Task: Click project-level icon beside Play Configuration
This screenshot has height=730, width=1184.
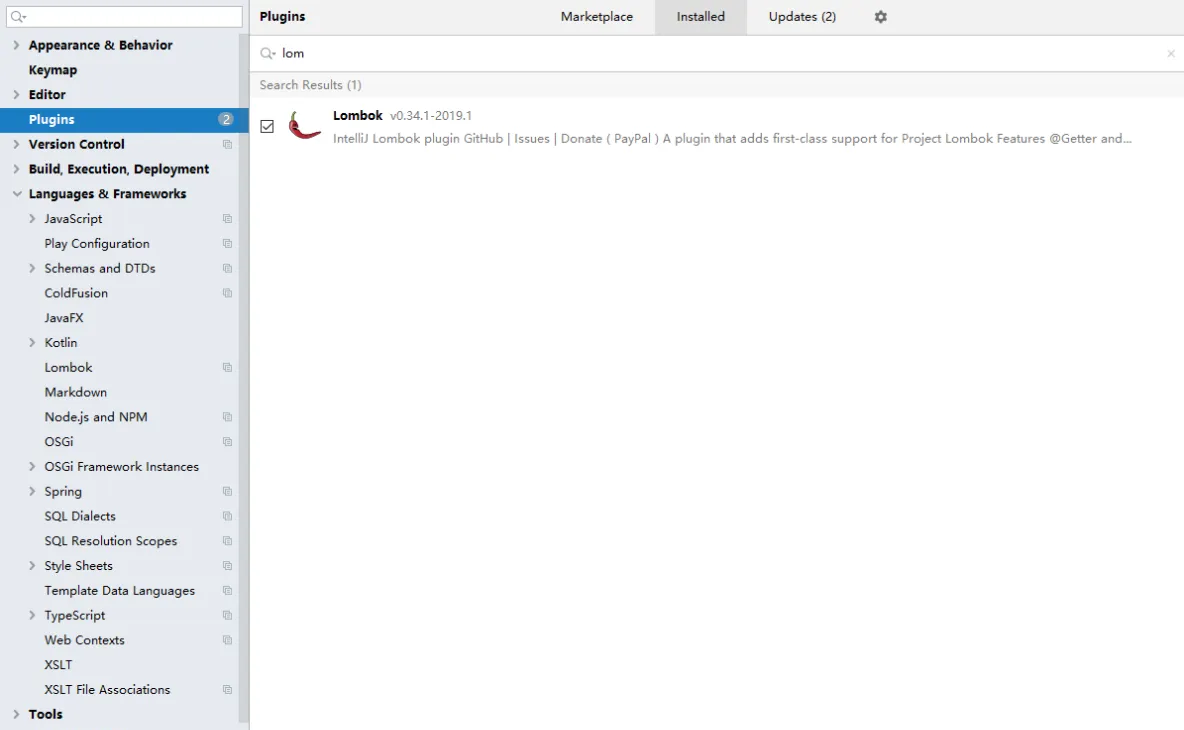Action: [227, 244]
